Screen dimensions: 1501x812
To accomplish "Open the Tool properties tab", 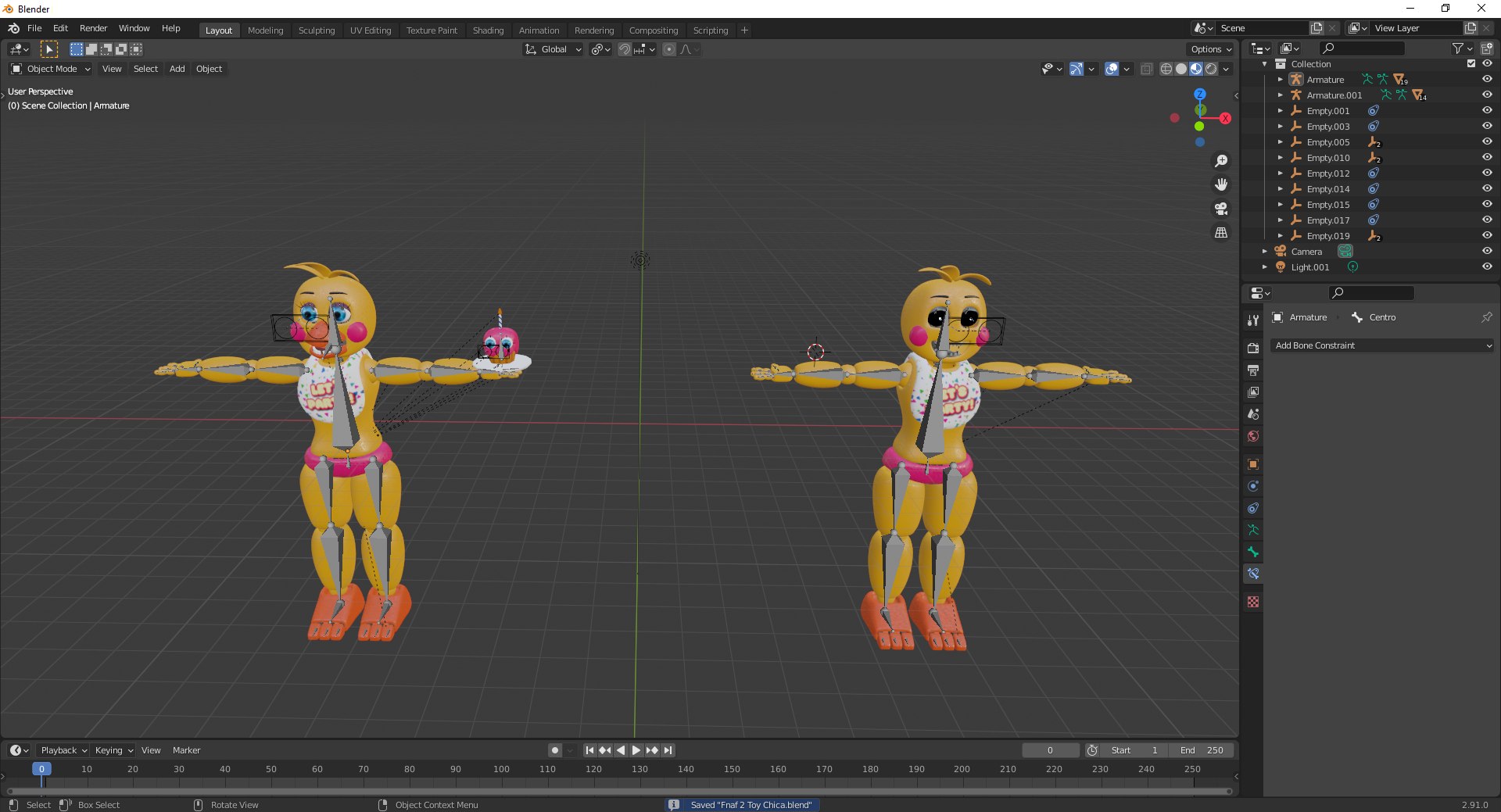I will click(1253, 320).
